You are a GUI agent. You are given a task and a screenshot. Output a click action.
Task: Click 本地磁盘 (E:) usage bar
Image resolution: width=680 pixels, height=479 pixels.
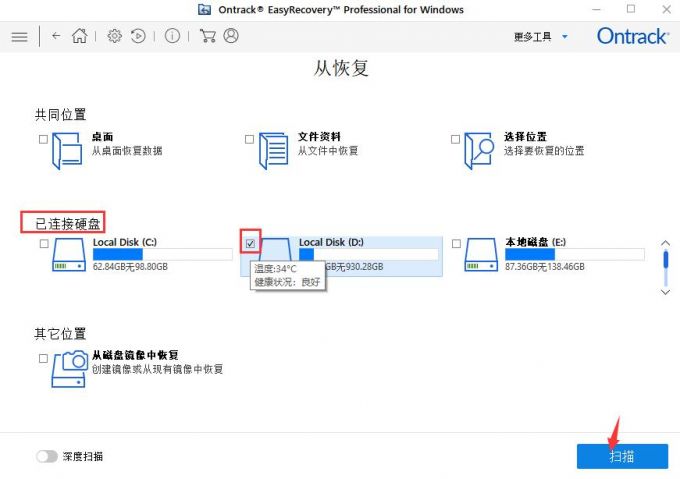pyautogui.click(x=575, y=254)
